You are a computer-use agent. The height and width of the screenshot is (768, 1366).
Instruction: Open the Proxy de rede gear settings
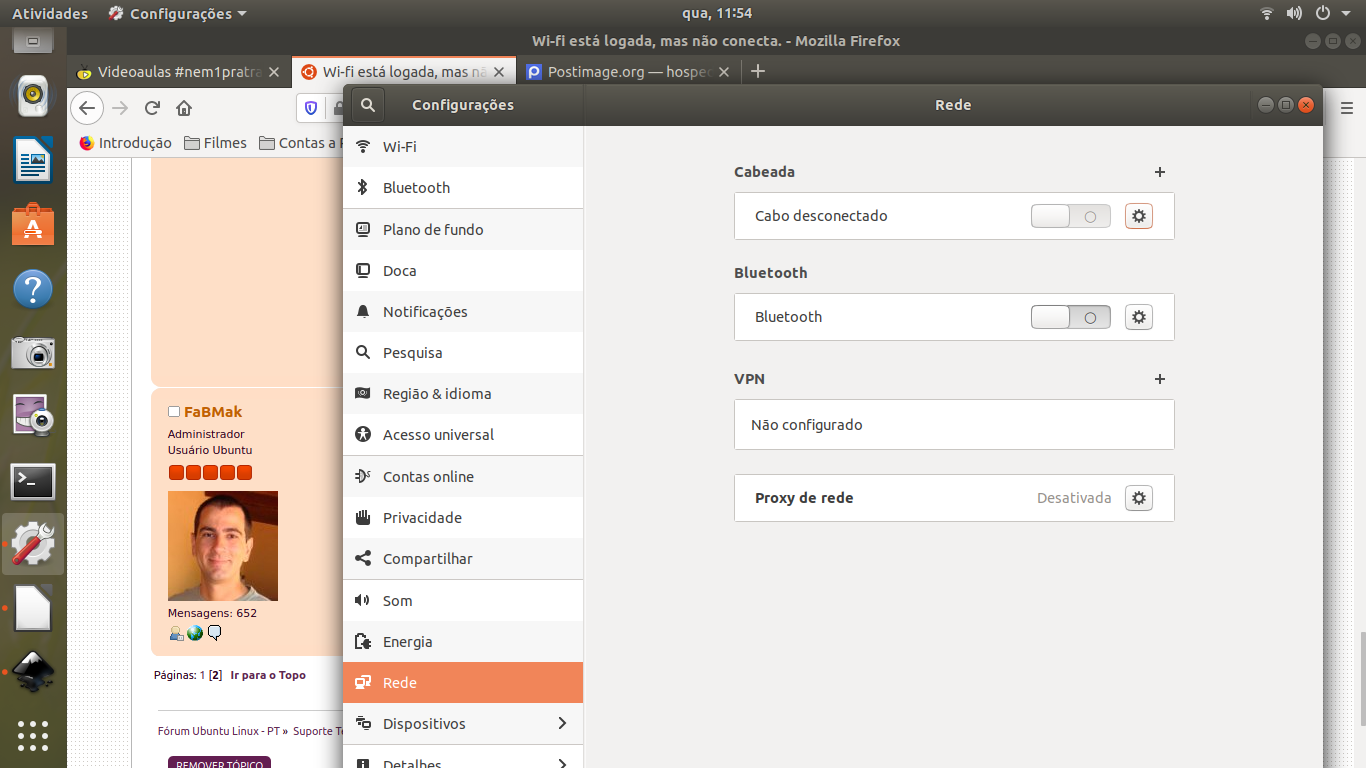[1139, 498]
